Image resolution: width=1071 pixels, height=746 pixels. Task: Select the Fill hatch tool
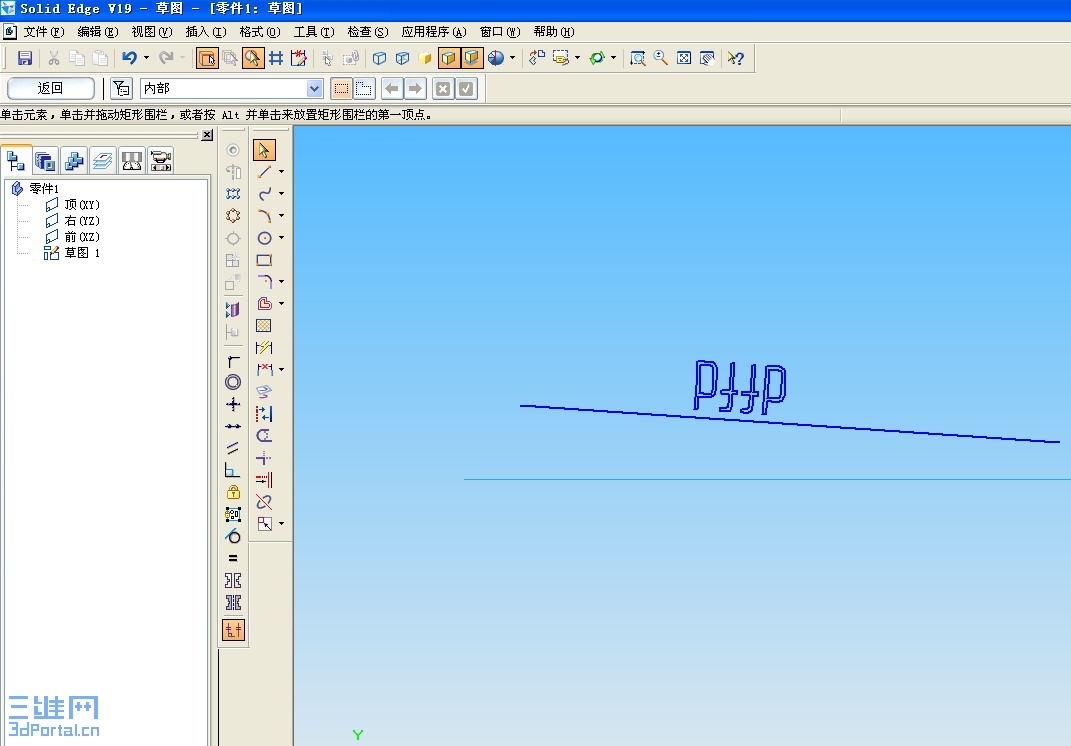(x=264, y=326)
